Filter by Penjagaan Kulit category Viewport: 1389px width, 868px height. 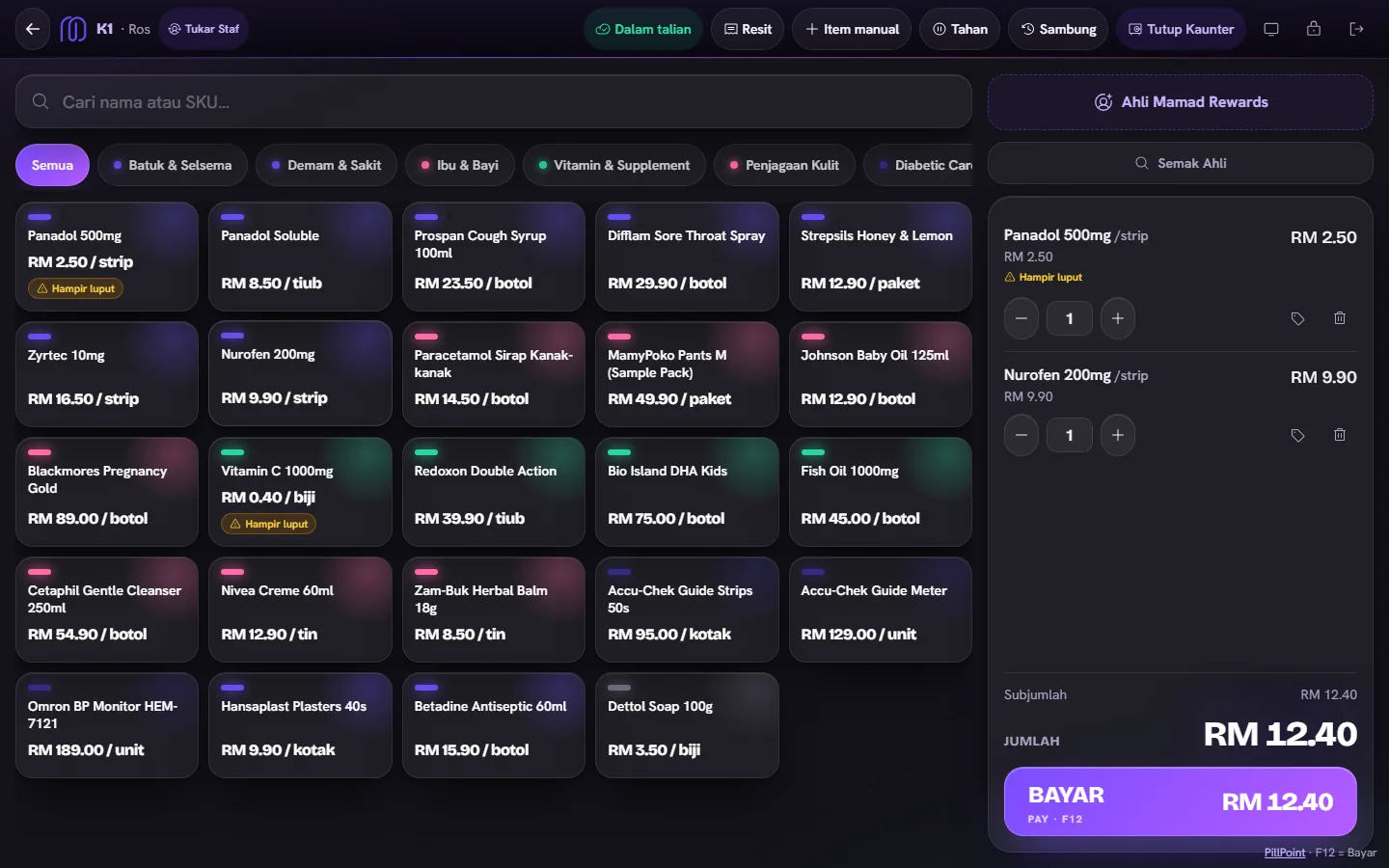(784, 165)
